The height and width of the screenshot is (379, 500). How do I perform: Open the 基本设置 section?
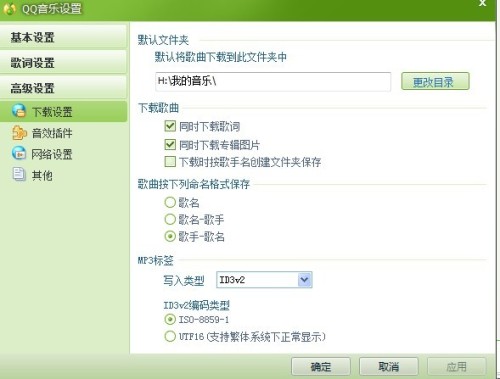coord(63,37)
